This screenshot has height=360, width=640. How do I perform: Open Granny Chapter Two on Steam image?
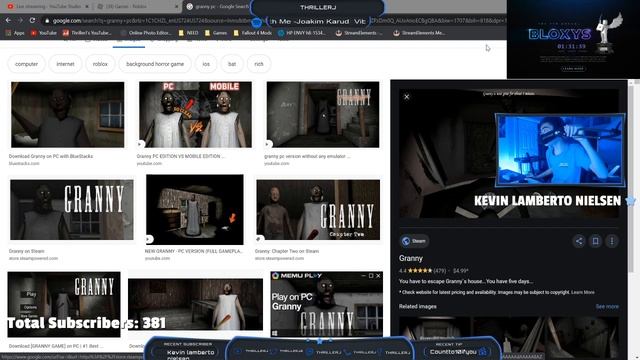pyautogui.click(x=318, y=210)
